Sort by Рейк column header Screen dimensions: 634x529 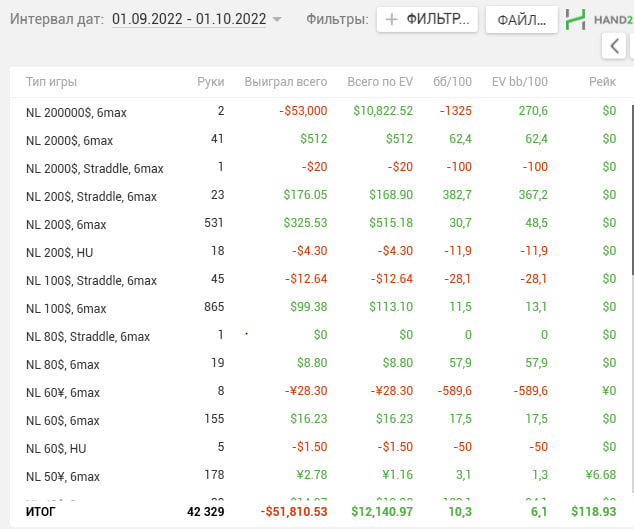click(x=602, y=82)
